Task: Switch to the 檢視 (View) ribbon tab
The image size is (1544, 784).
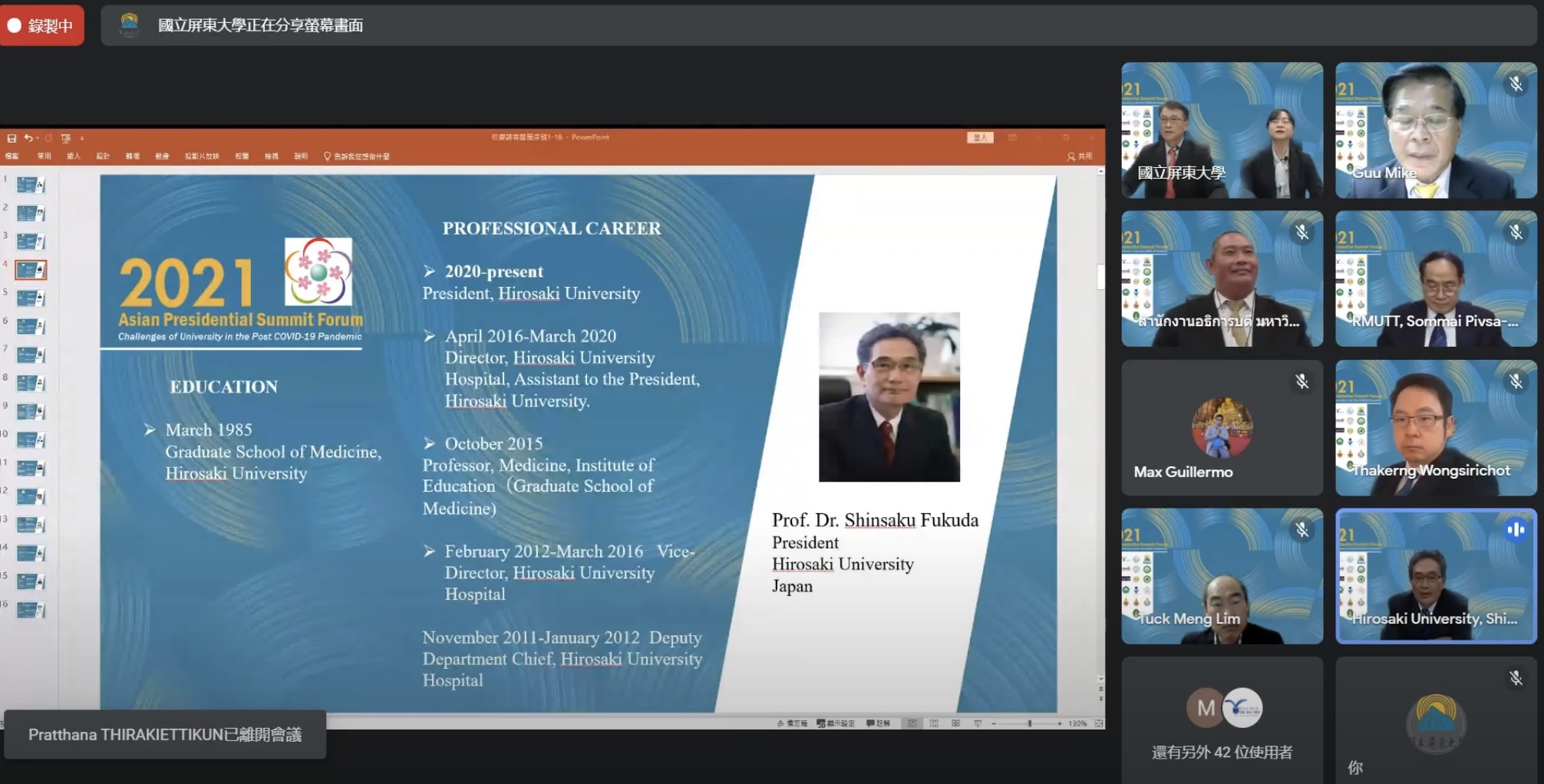Action: 272,156
